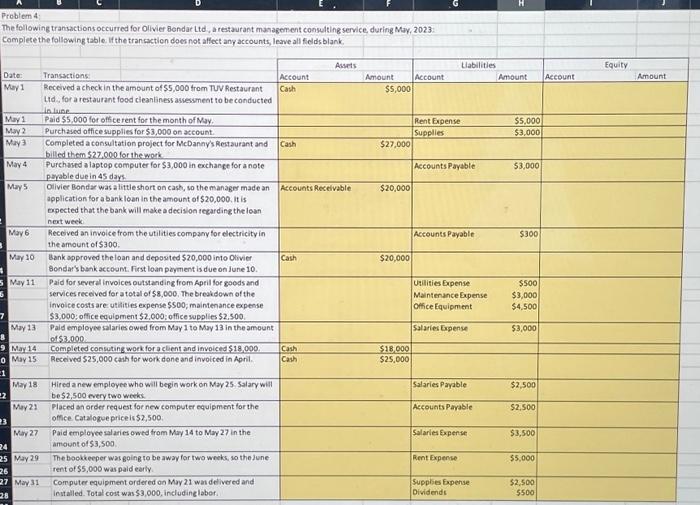Select 'Salaries Expense' in the May 13 row

click(x=440, y=328)
